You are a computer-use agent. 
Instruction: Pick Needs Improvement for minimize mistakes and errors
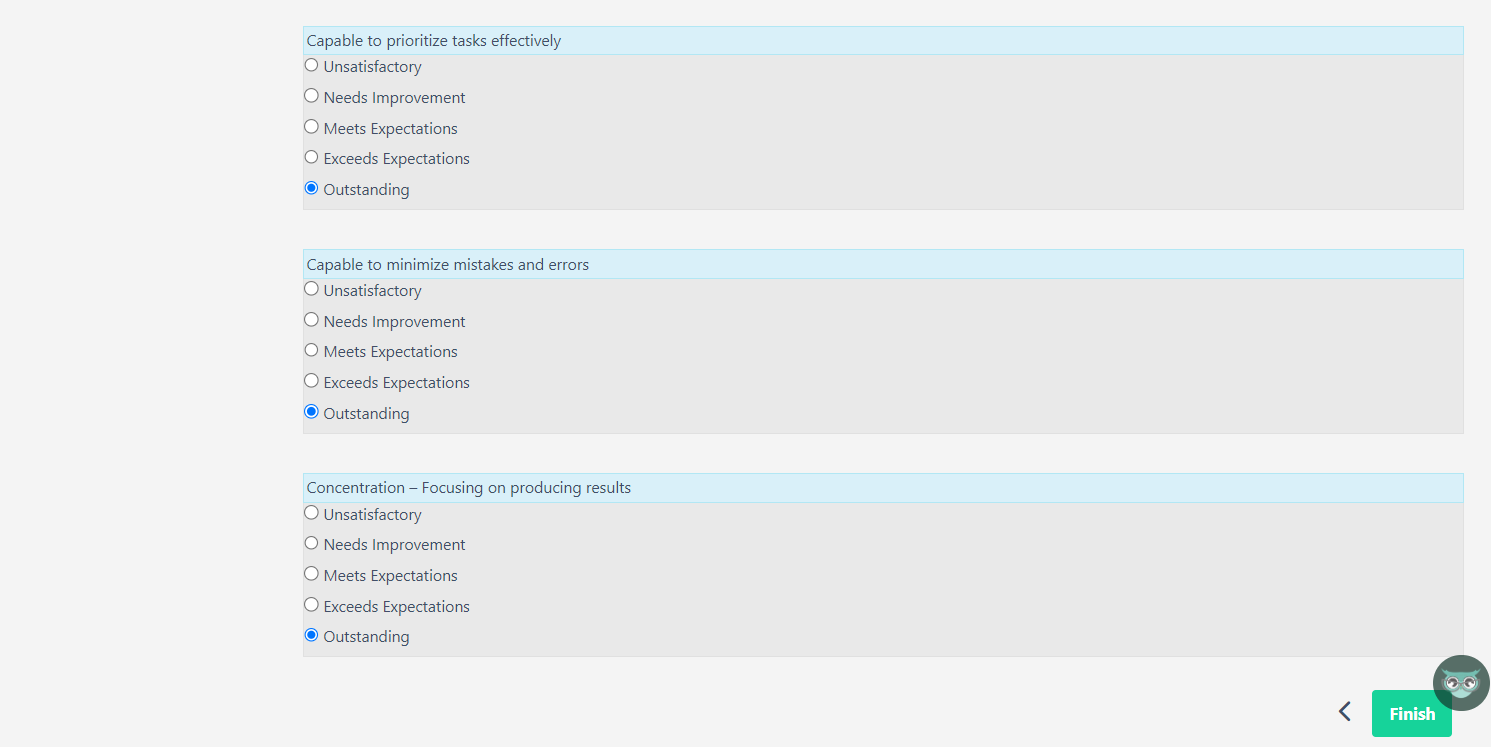(312, 320)
